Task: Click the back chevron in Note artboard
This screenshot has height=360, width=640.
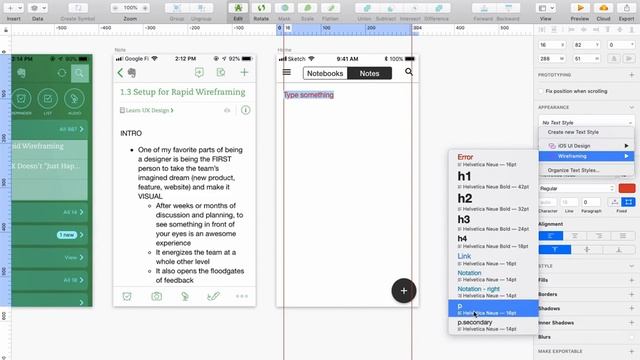Action: [x=120, y=73]
